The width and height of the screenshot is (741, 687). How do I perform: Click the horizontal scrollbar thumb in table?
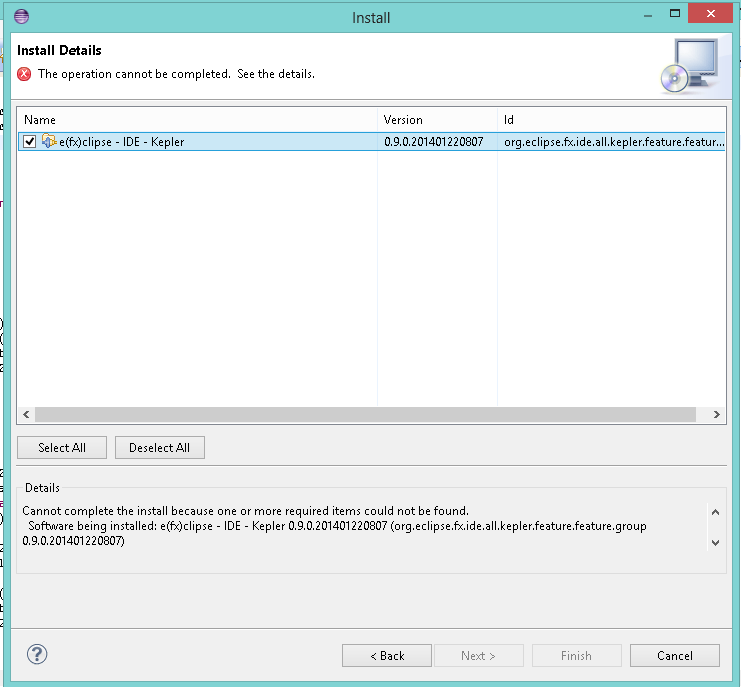tap(365, 414)
